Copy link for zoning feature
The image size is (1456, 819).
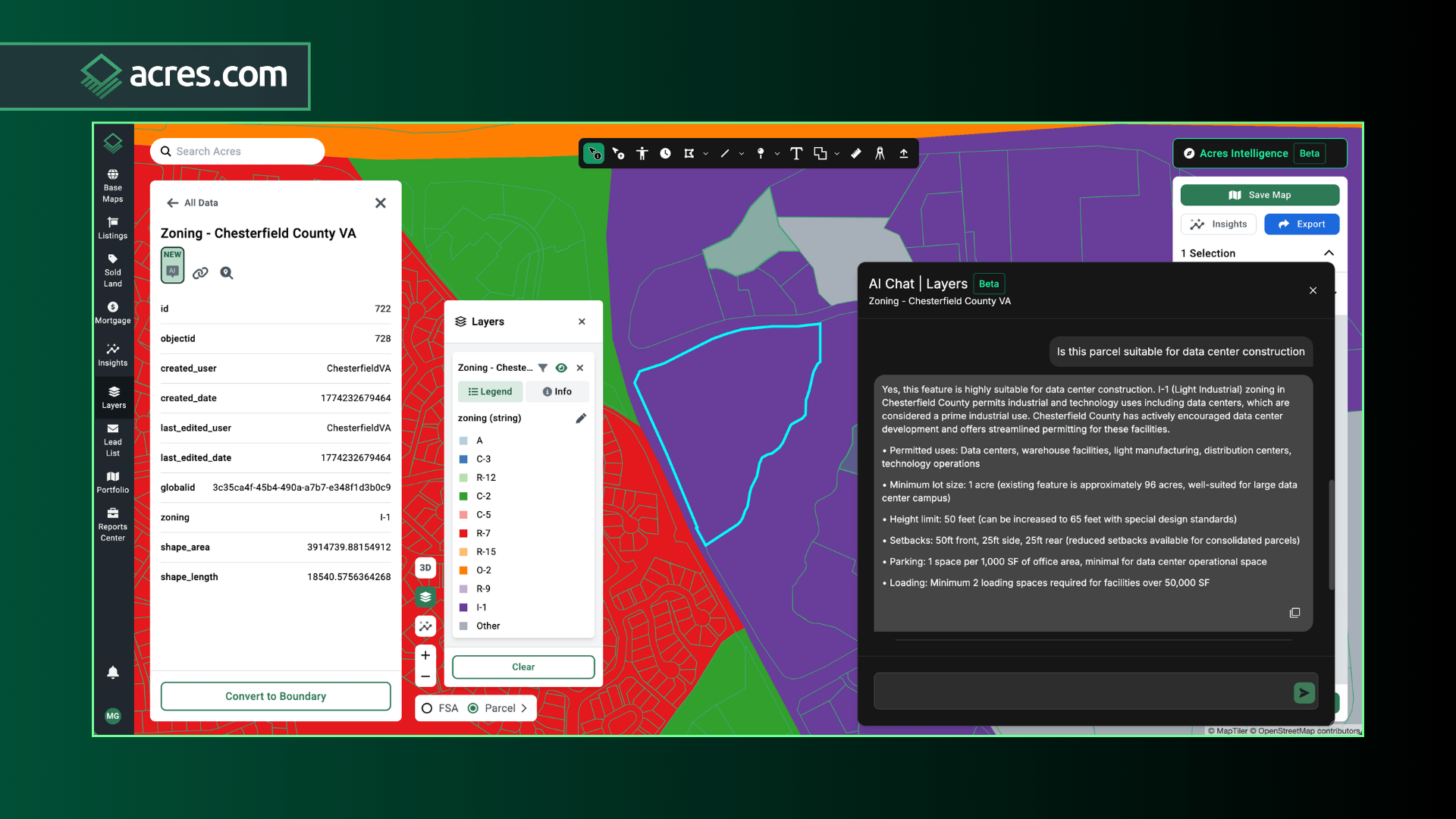click(200, 273)
